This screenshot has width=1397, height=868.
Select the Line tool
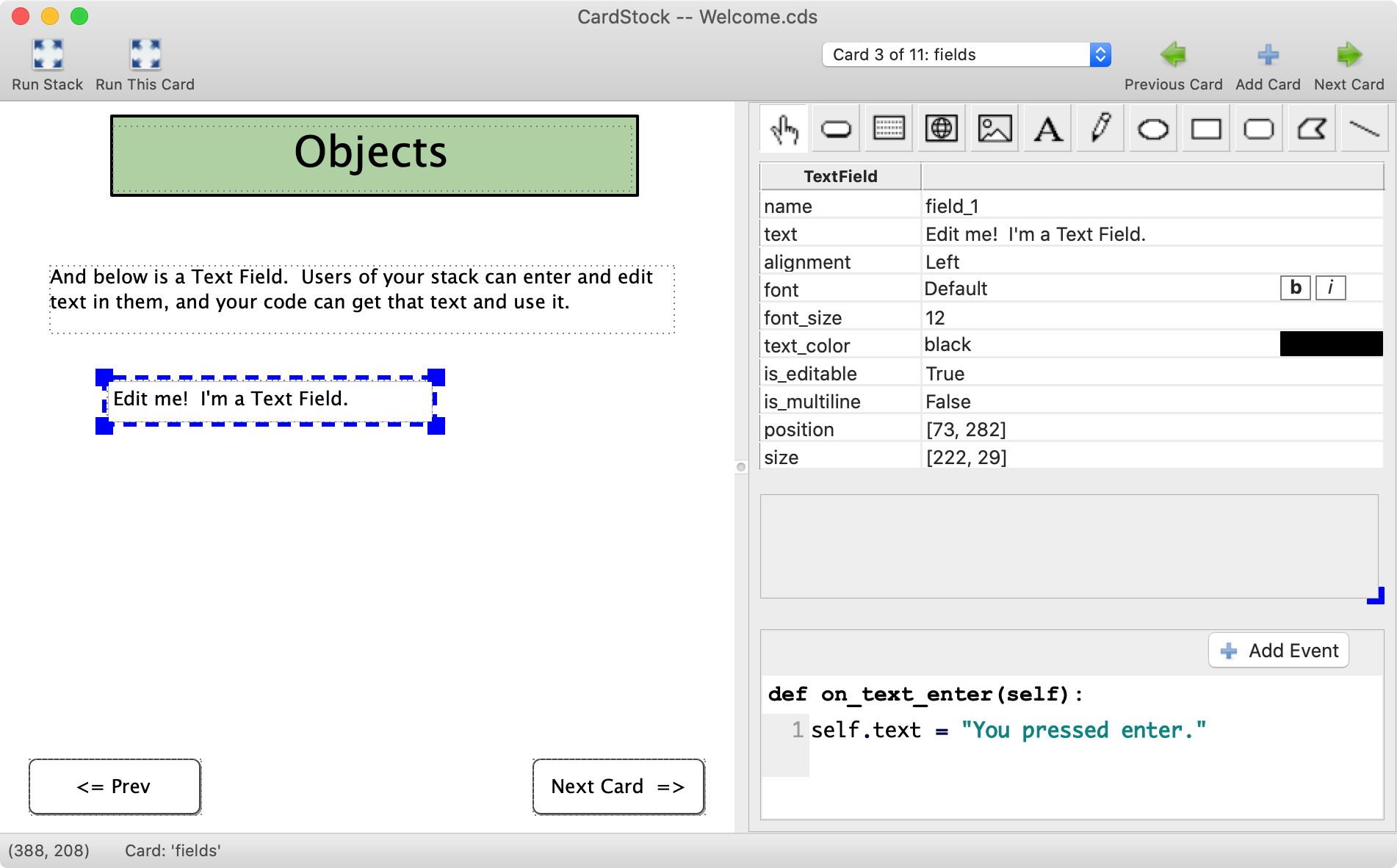pyautogui.click(x=1365, y=129)
